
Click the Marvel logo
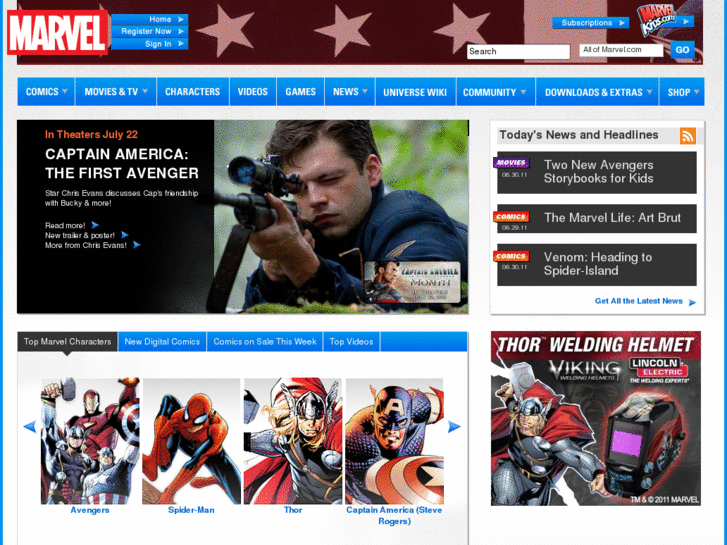(x=57, y=32)
